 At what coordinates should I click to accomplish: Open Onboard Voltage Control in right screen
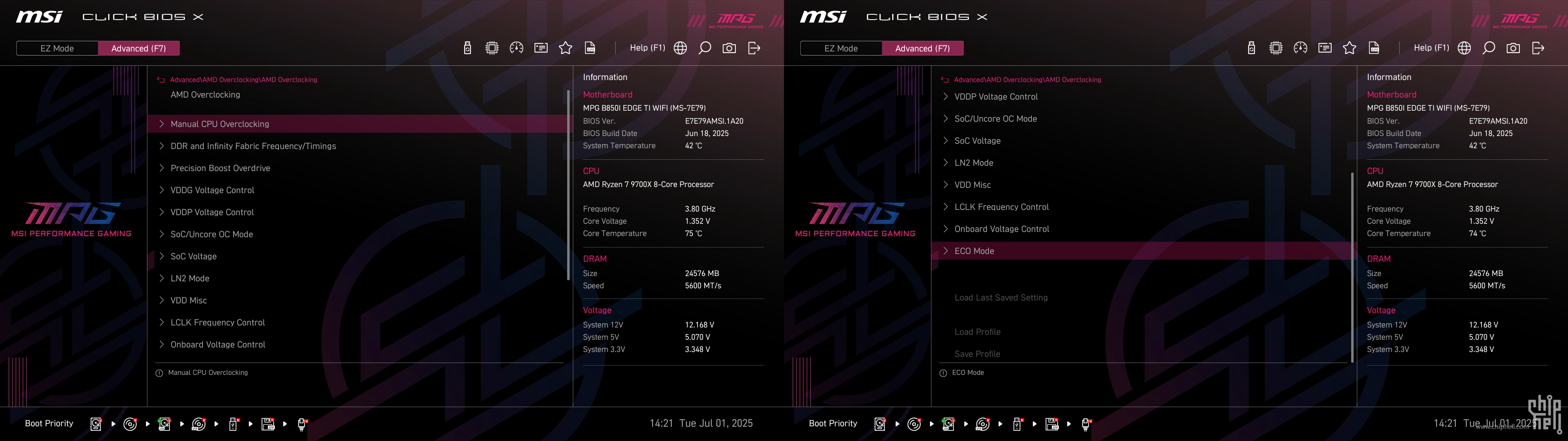click(1143, 229)
